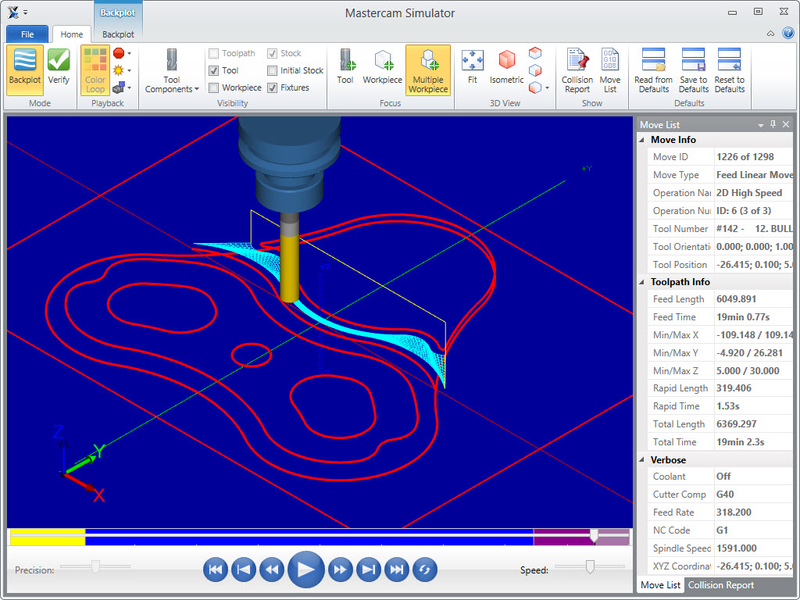Click the blue segment of the timeline bar

click(x=309, y=537)
